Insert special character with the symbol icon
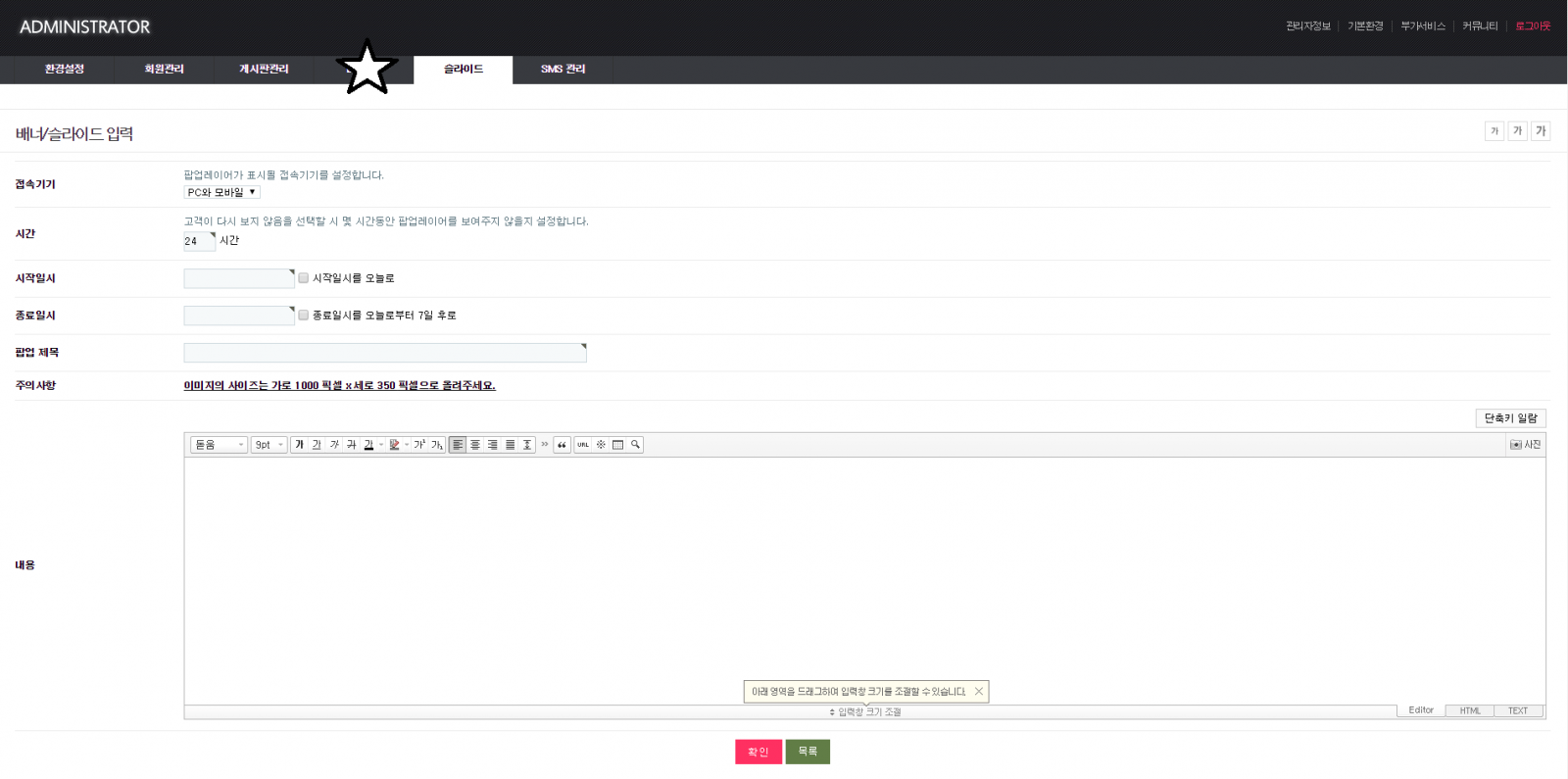This screenshot has height=779, width=1568. 601,445
